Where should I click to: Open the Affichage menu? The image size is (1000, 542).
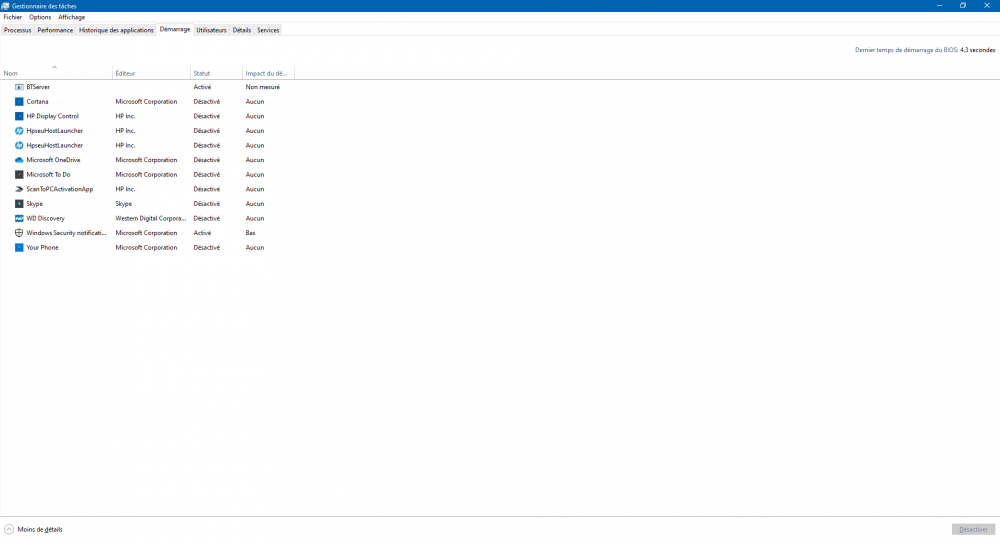point(71,17)
